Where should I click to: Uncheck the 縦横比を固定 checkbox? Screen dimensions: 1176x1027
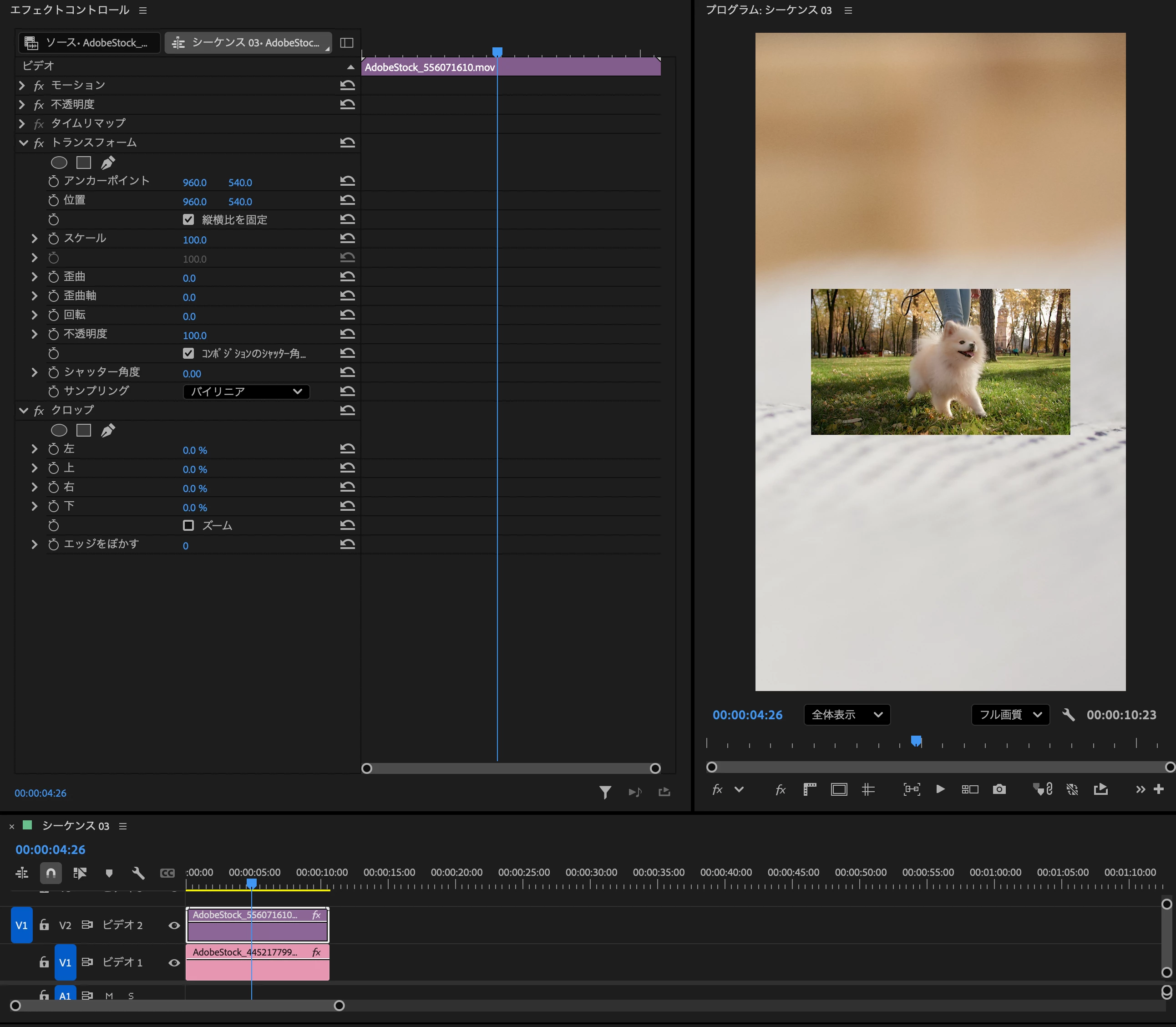tap(188, 219)
